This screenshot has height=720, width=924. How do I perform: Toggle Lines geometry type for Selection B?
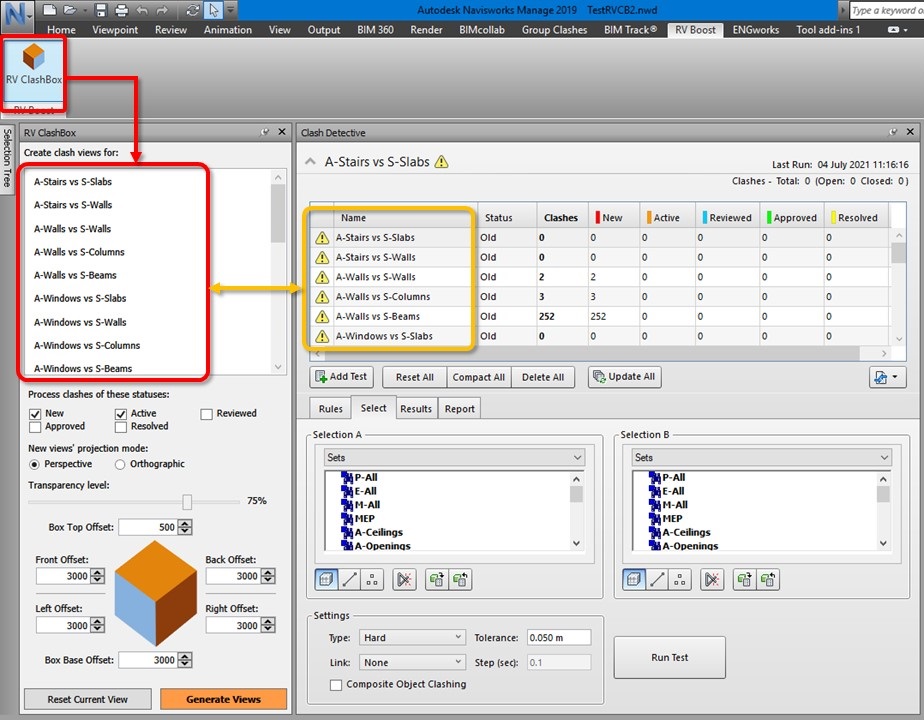click(657, 580)
